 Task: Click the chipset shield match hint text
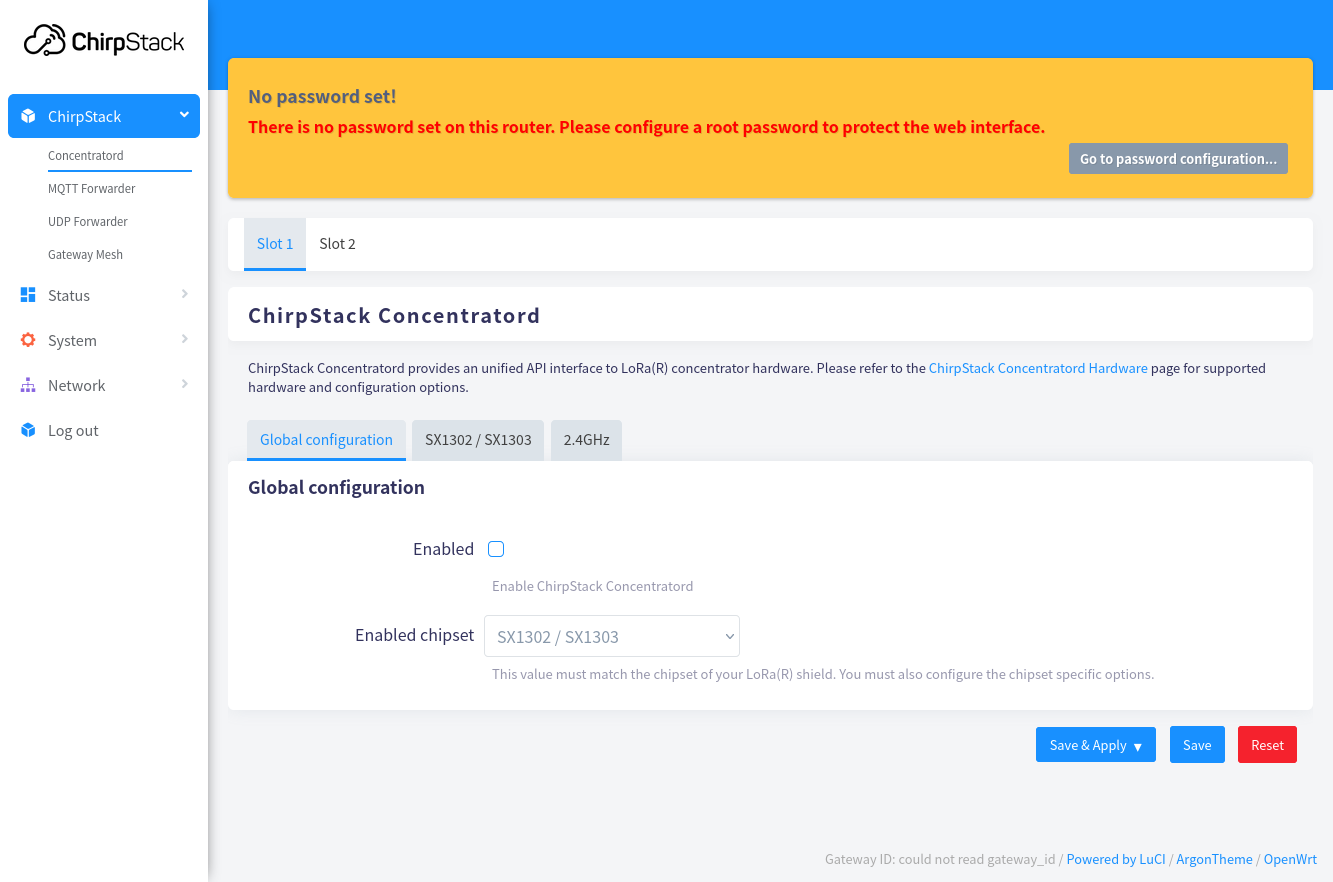pyautogui.click(x=823, y=674)
